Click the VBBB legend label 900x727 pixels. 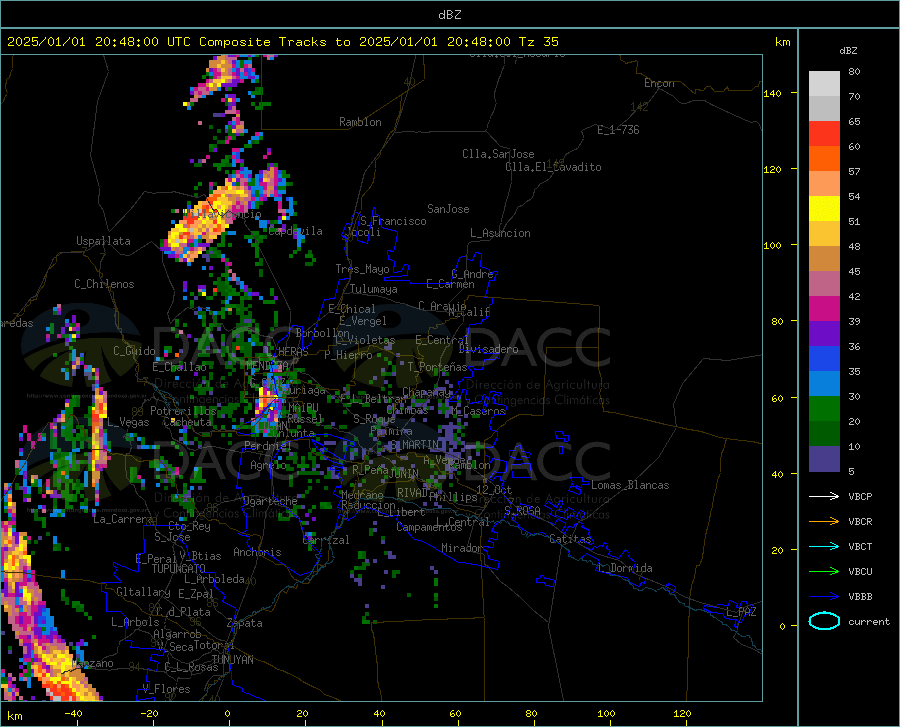pyautogui.click(x=860, y=597)
